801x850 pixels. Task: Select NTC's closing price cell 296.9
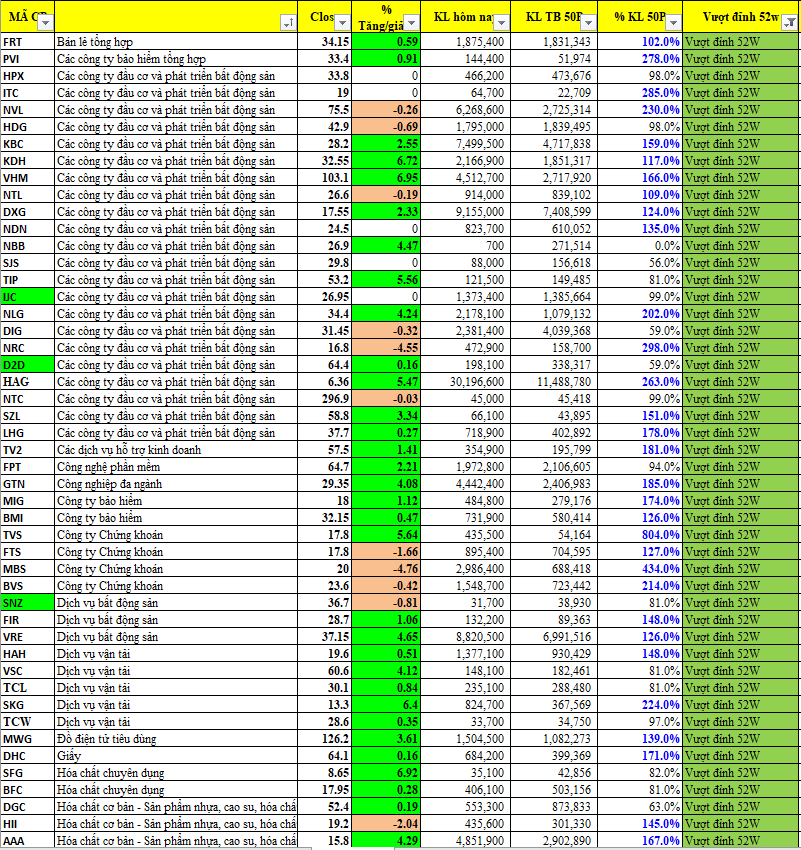(x=326, y=399)
